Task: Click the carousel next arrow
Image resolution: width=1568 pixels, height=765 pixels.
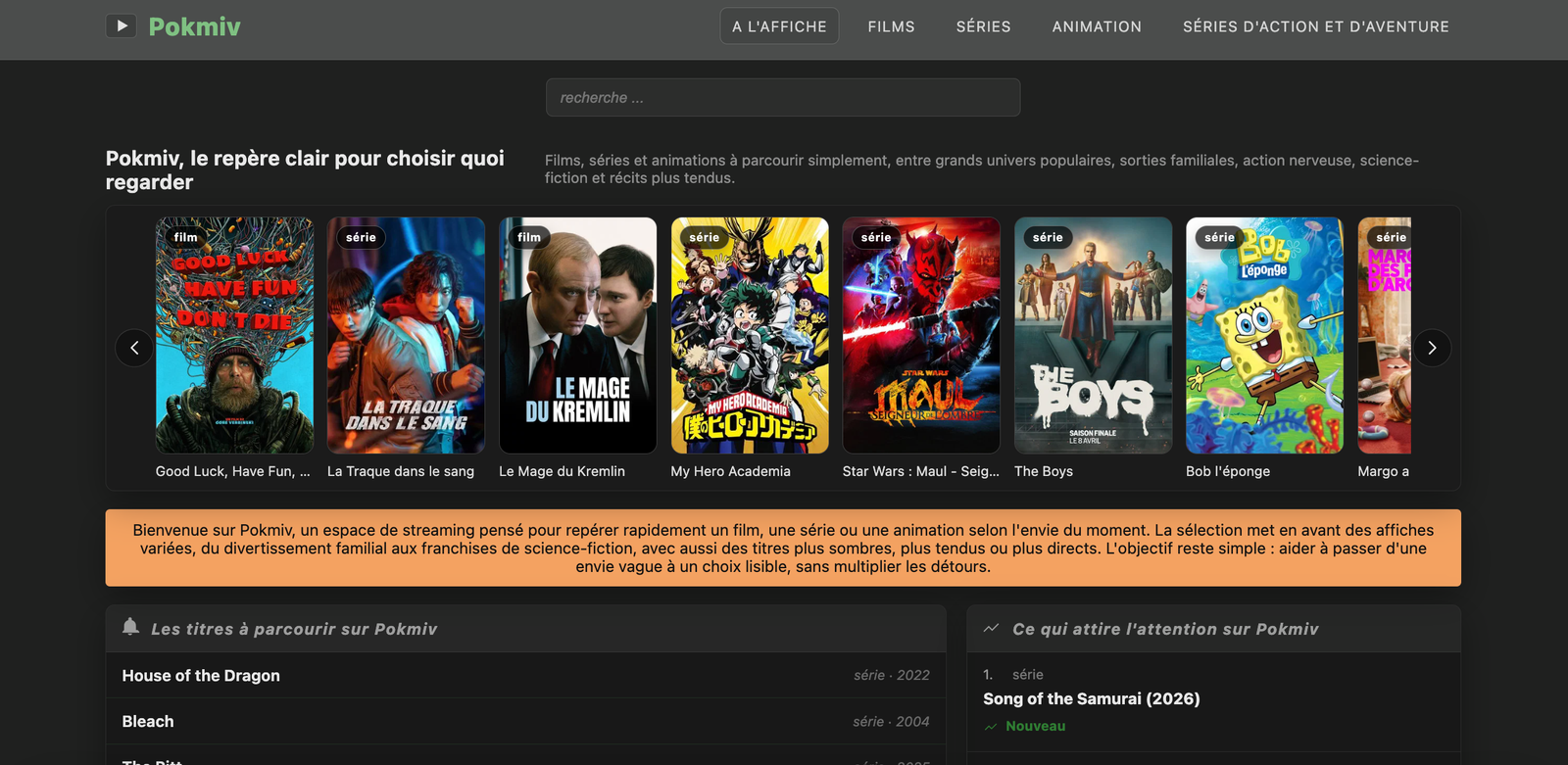Action: coord(1432,348)
